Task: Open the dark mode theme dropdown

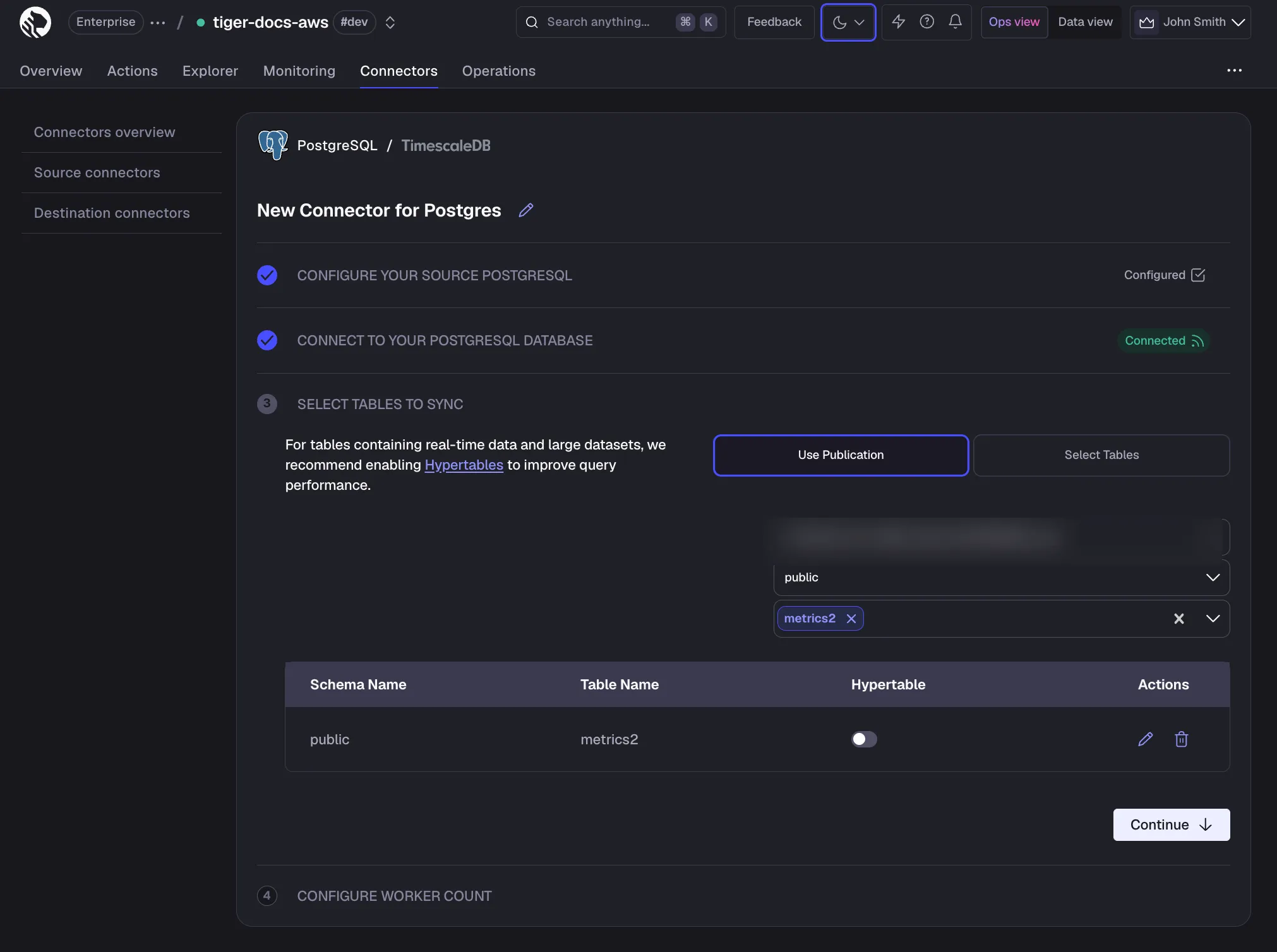Action: pos(848,22)
